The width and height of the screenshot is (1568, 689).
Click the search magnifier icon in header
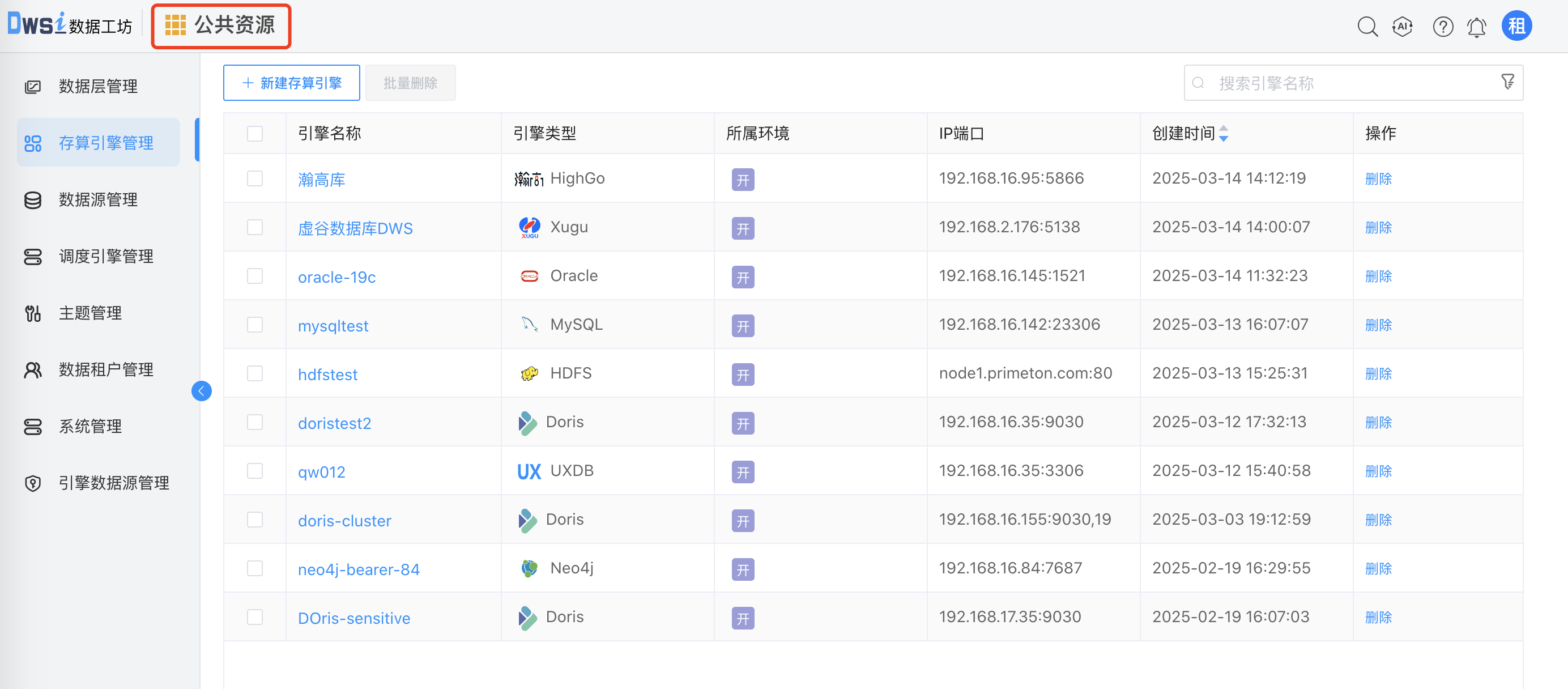click(x=1367, y=27)
